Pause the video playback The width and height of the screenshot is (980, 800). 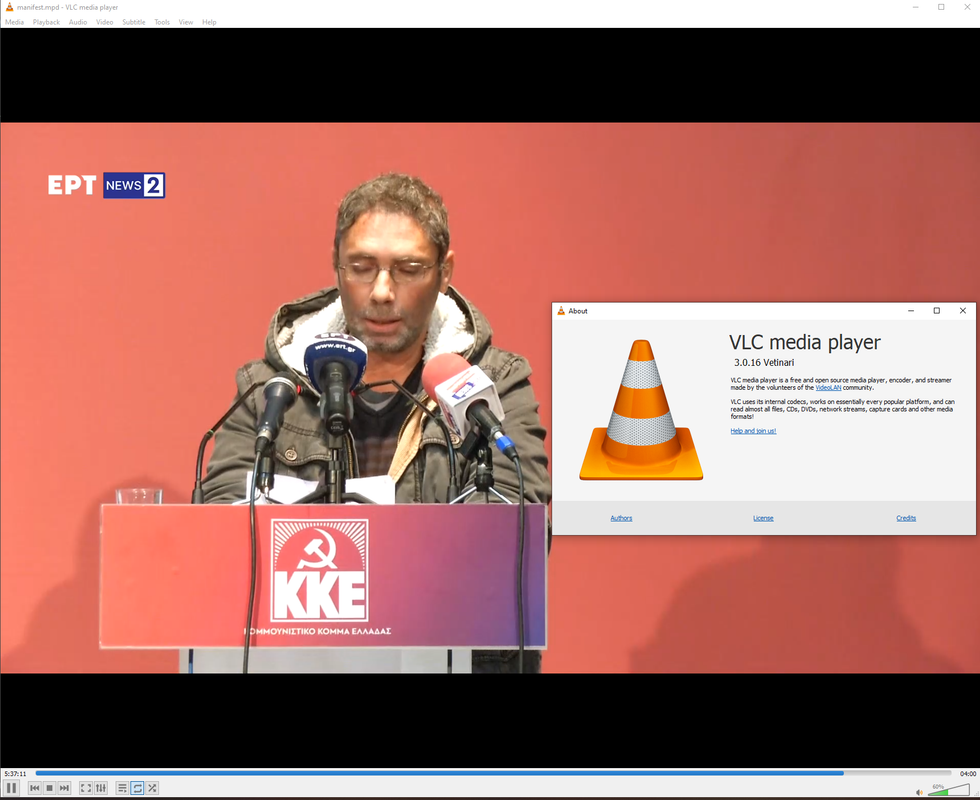[x=11, y=788]
